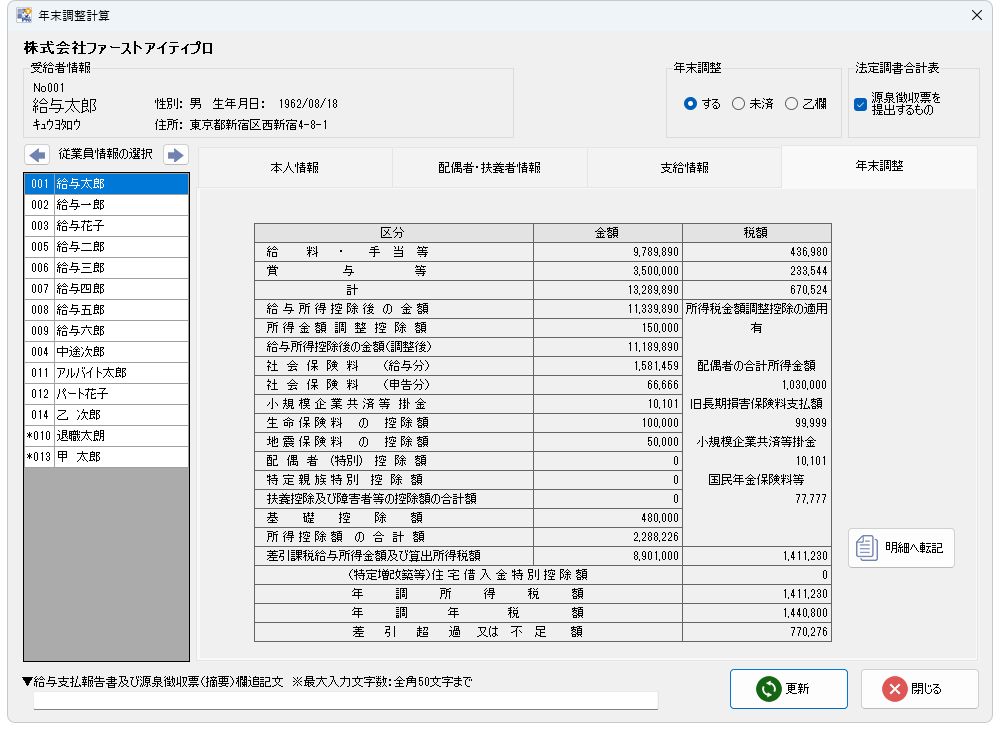Click the next employee right arrow icon
Image resolution: width=1000 pixels, height=730 pixels.
point(175,155)
